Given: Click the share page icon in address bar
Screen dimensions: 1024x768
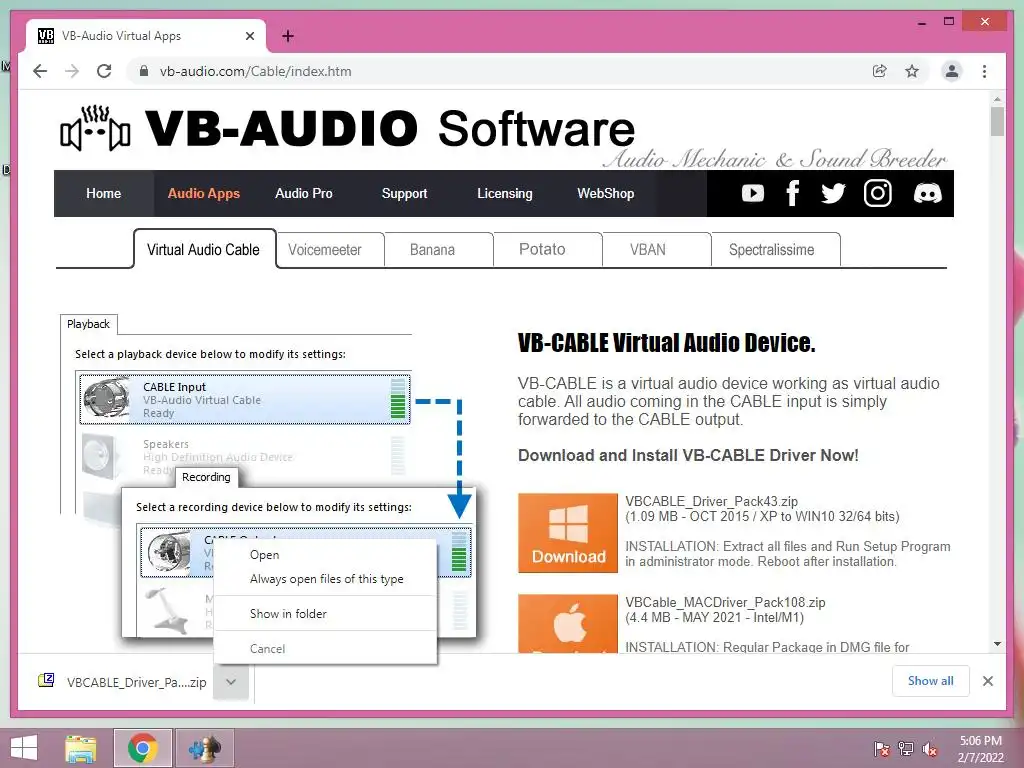Looking at the screenshot, I should (x=880, y=71).
